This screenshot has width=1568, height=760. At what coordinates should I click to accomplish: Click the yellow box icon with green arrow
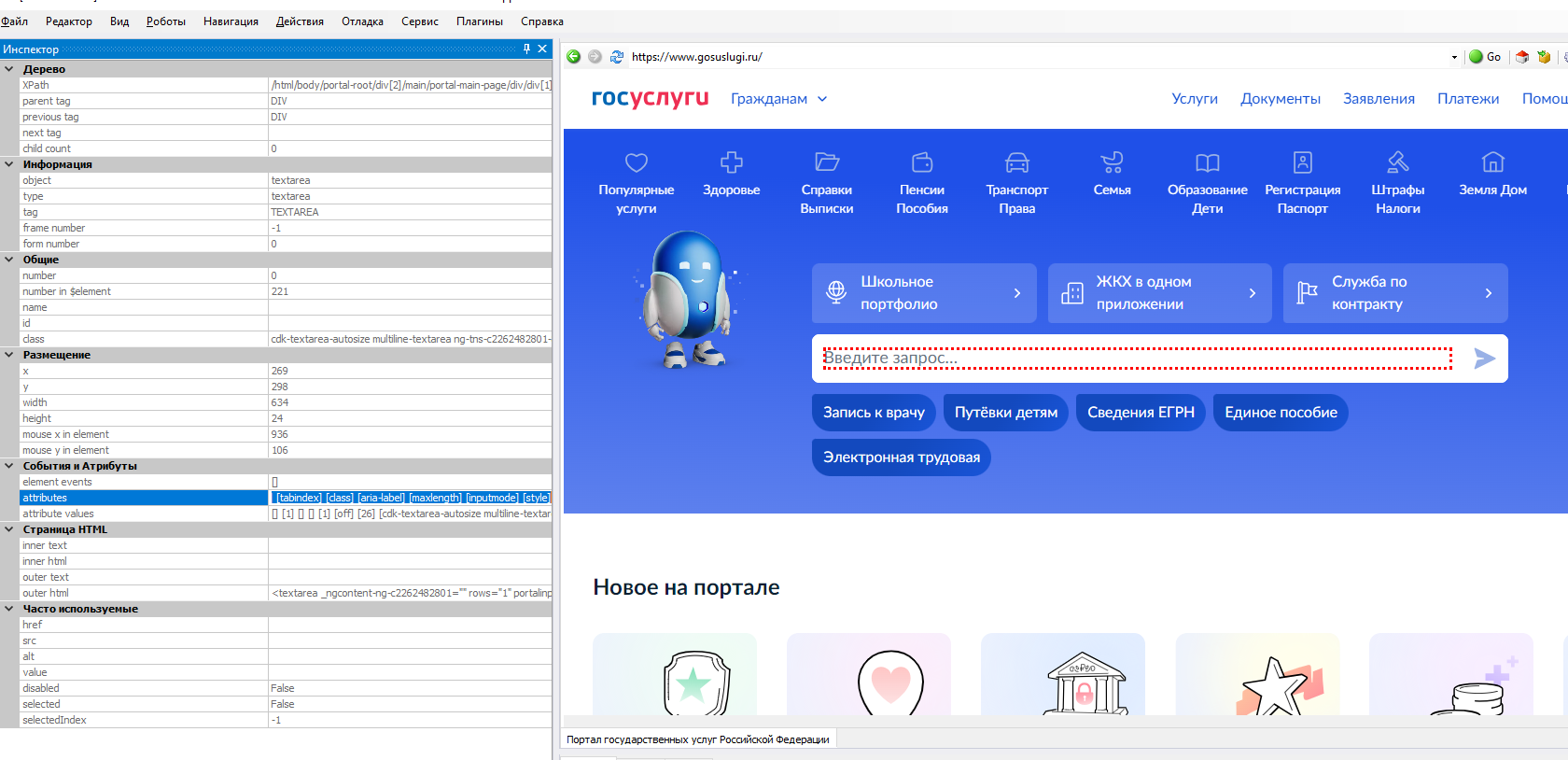(x=1544, y=57)
